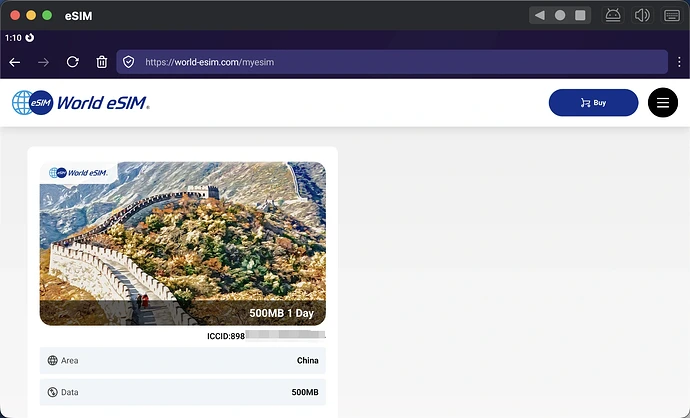Click the browser forward arrow

(x=43, y=62)
